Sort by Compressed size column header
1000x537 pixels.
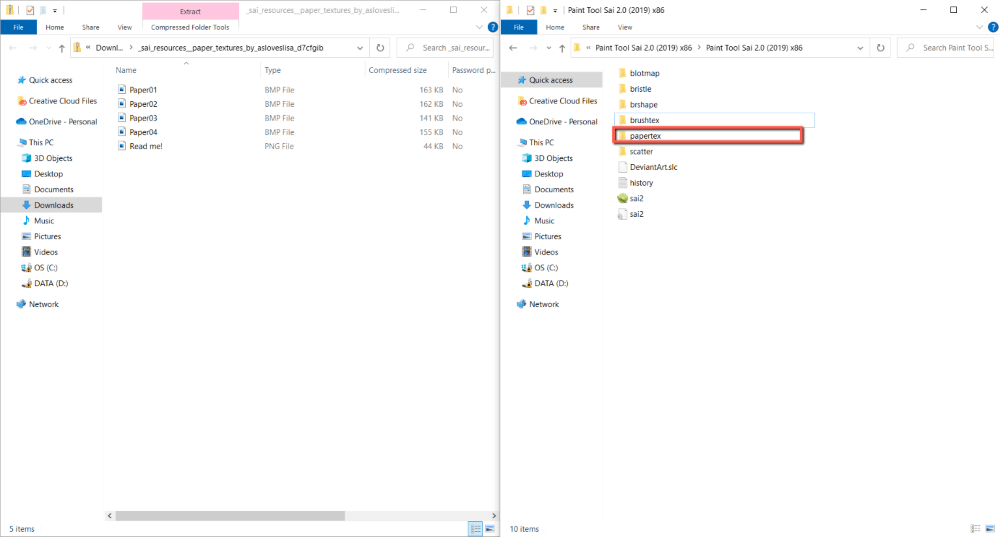397,70
